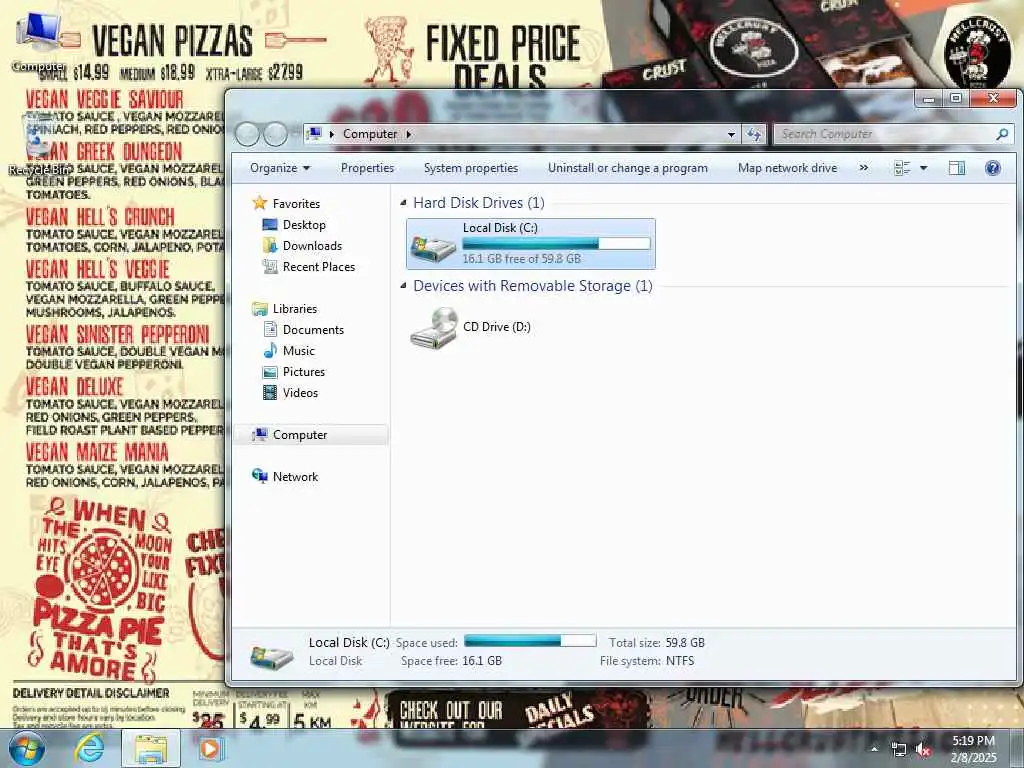1024x768 pixels.
Task: Show hidden tray icons arrow
Action: tap(874, 749)
